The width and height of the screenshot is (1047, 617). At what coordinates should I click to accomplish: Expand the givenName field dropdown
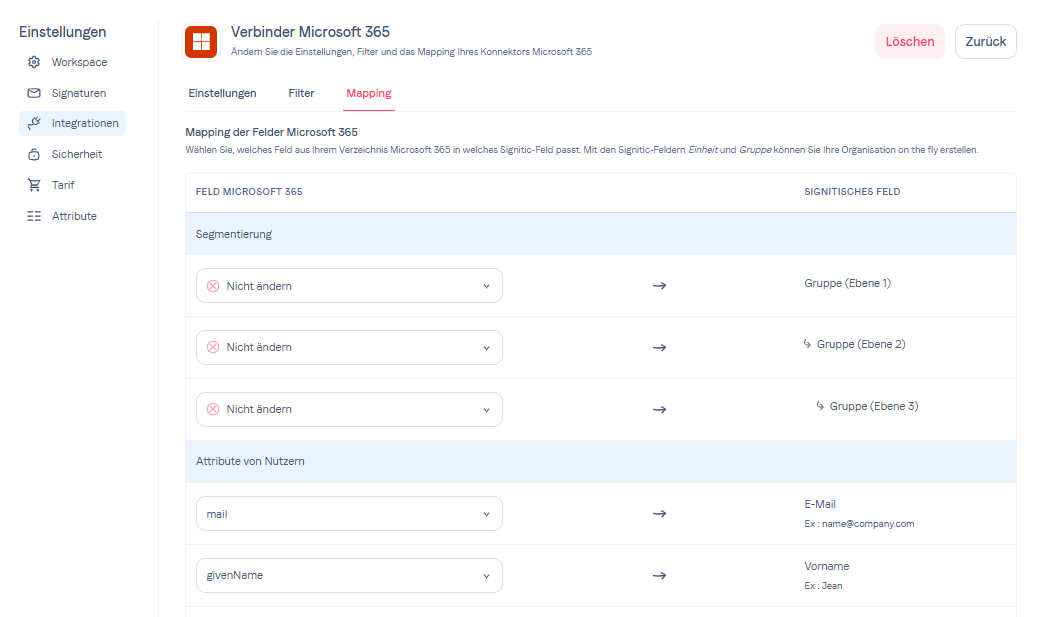349,576
